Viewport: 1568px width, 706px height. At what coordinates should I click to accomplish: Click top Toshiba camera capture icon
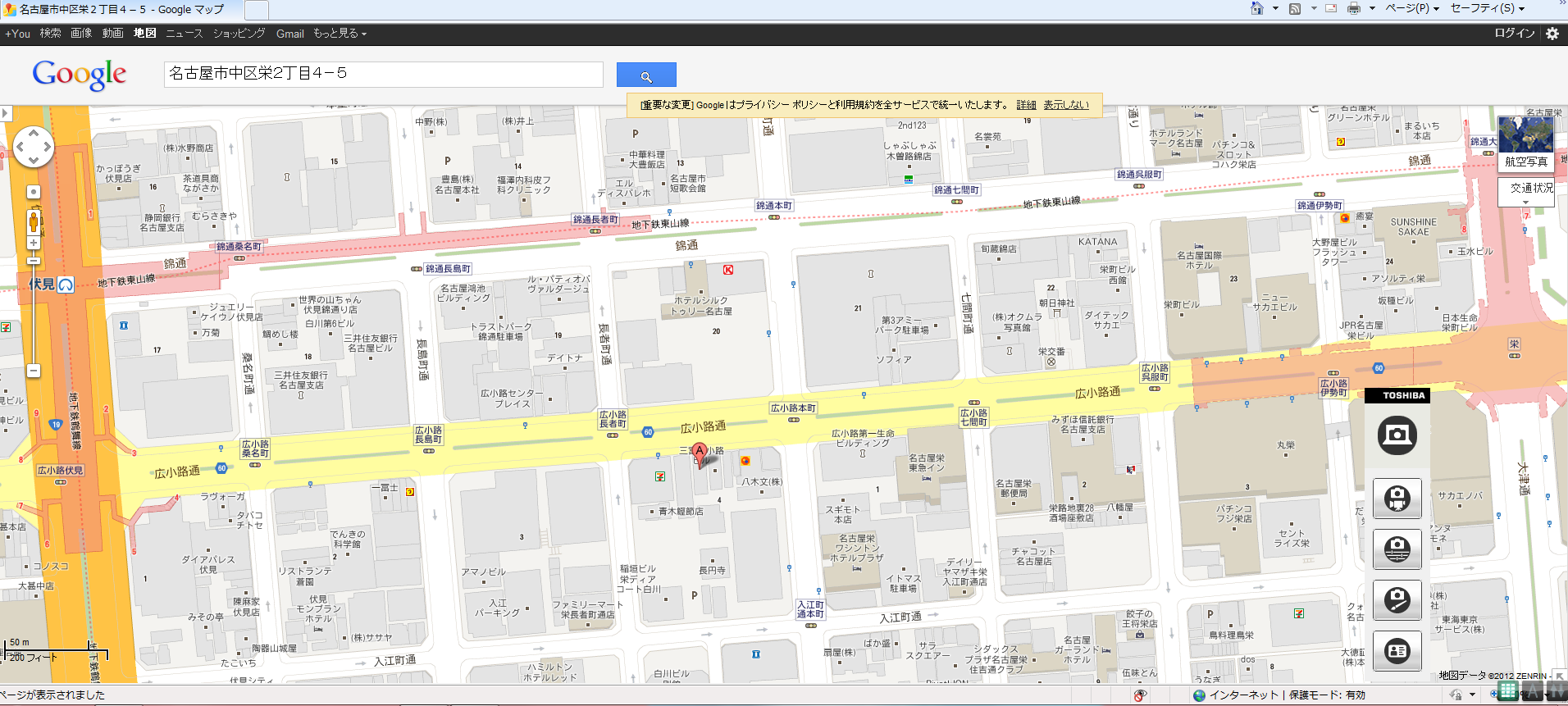[x=1397, y=435]
